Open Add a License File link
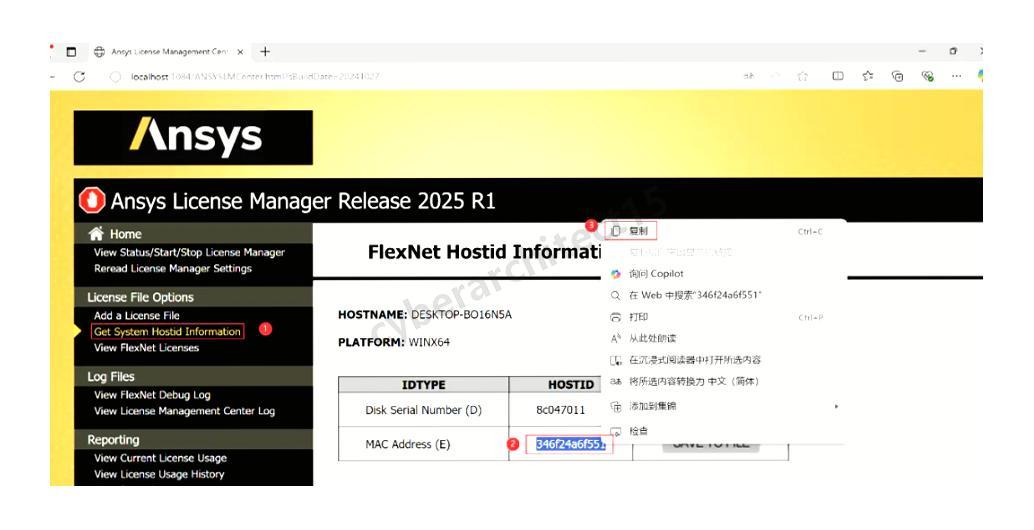Viewport: 1034px width, 530px height. click(x=137, y=315)
